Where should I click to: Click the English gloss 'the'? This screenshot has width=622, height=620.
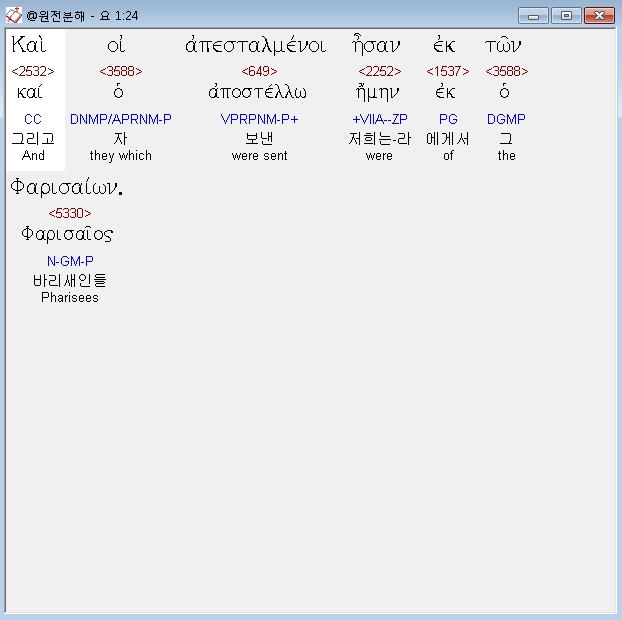(507, 155)
